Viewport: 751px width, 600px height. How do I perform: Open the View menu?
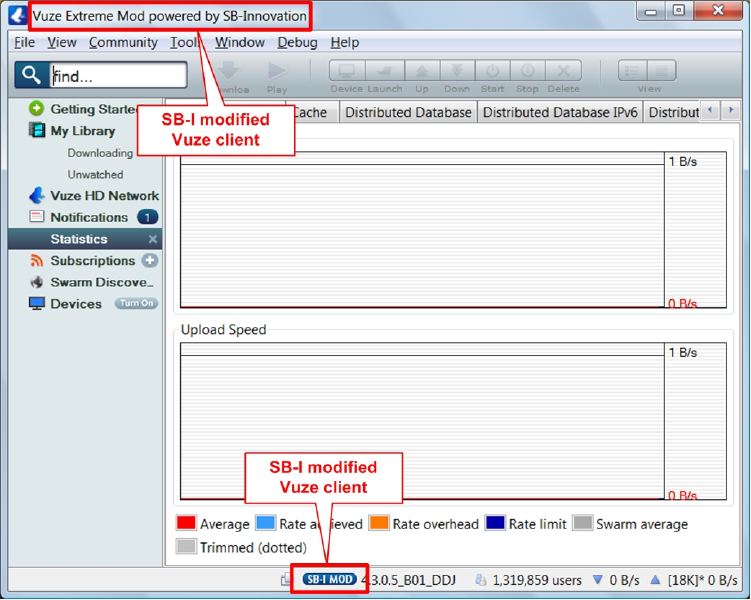pyautogui.click(x=62, y=43)
